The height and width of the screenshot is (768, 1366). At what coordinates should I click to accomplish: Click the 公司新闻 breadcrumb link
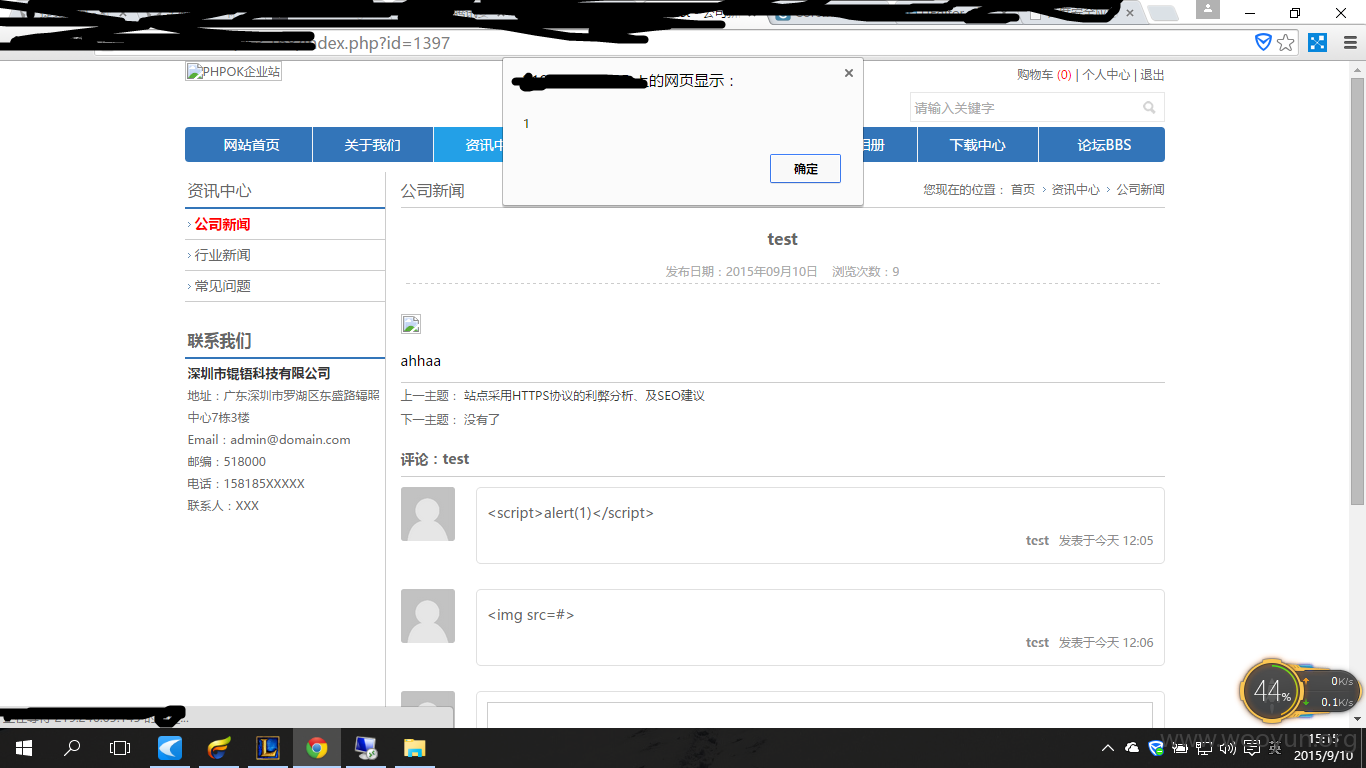(x=1140, y=190)
